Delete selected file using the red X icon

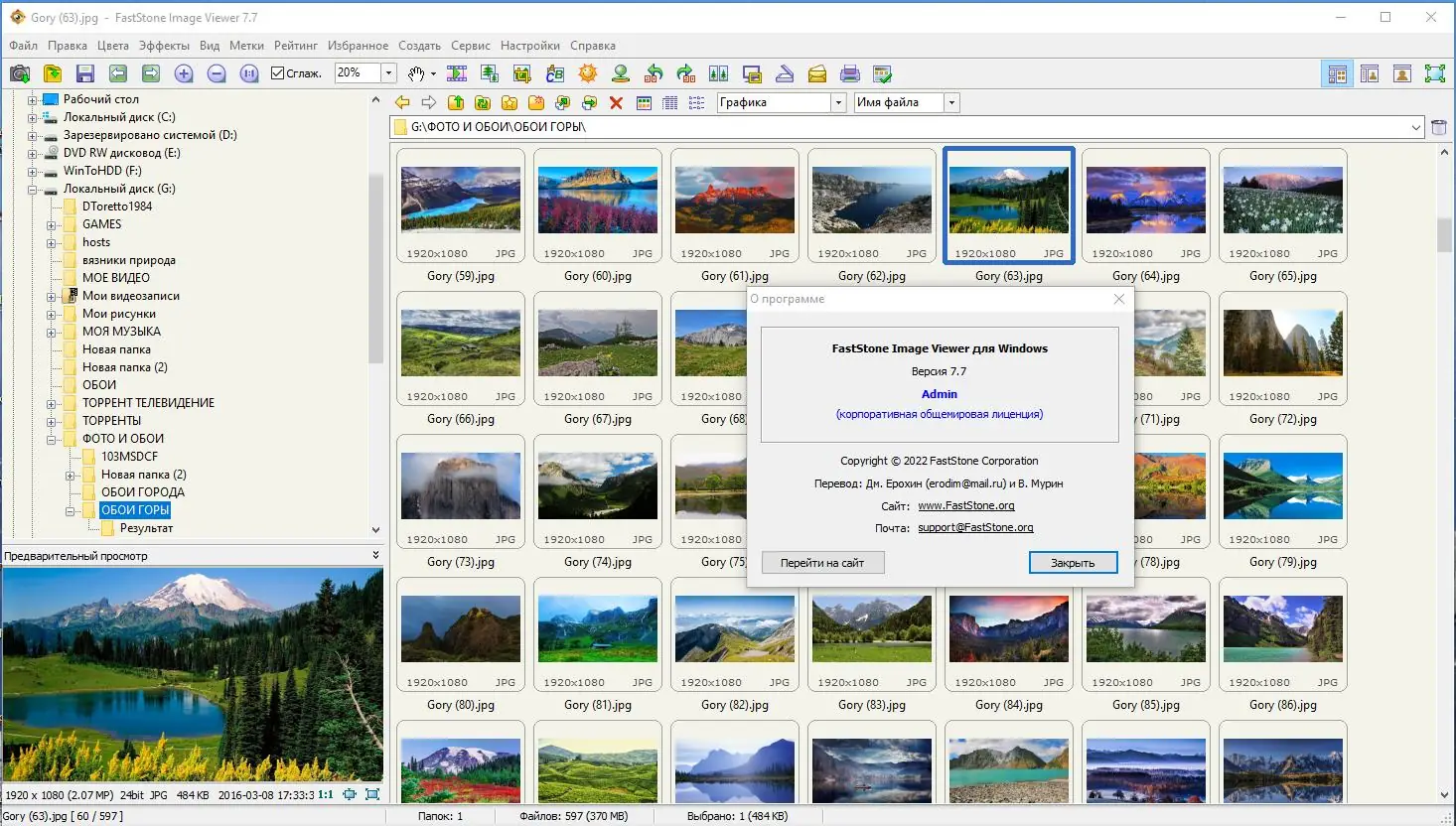615,101
